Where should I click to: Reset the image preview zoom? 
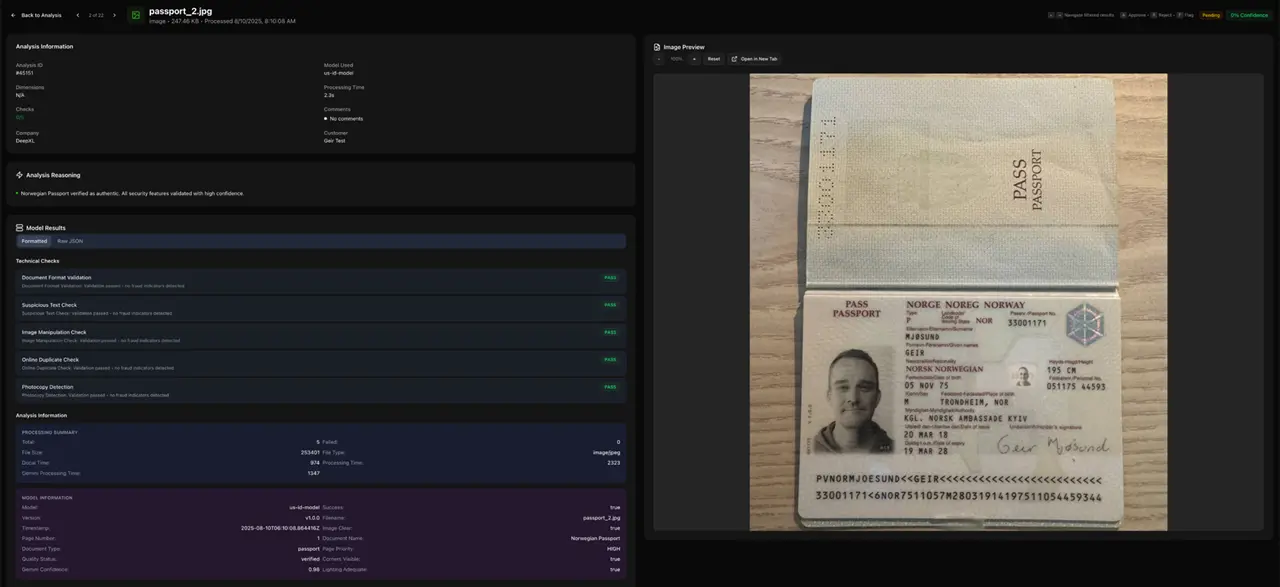point(713,59)
